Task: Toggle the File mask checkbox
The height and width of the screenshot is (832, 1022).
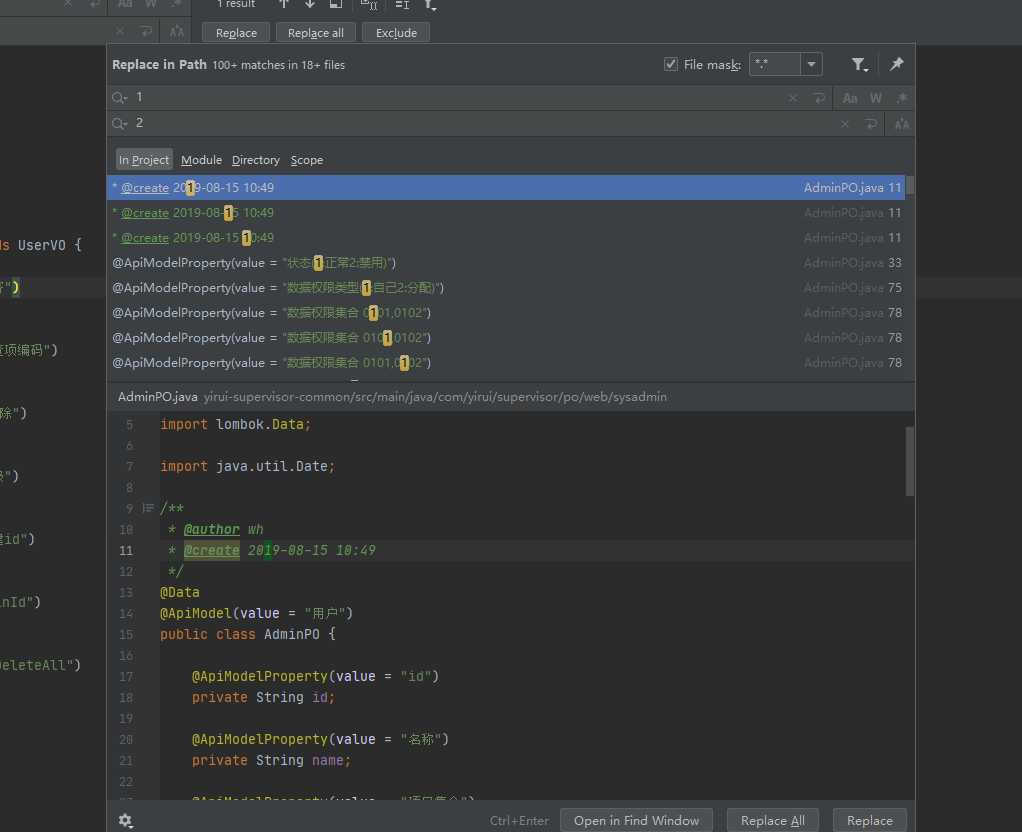Action: pyautogui.click(x=670, y=64)
